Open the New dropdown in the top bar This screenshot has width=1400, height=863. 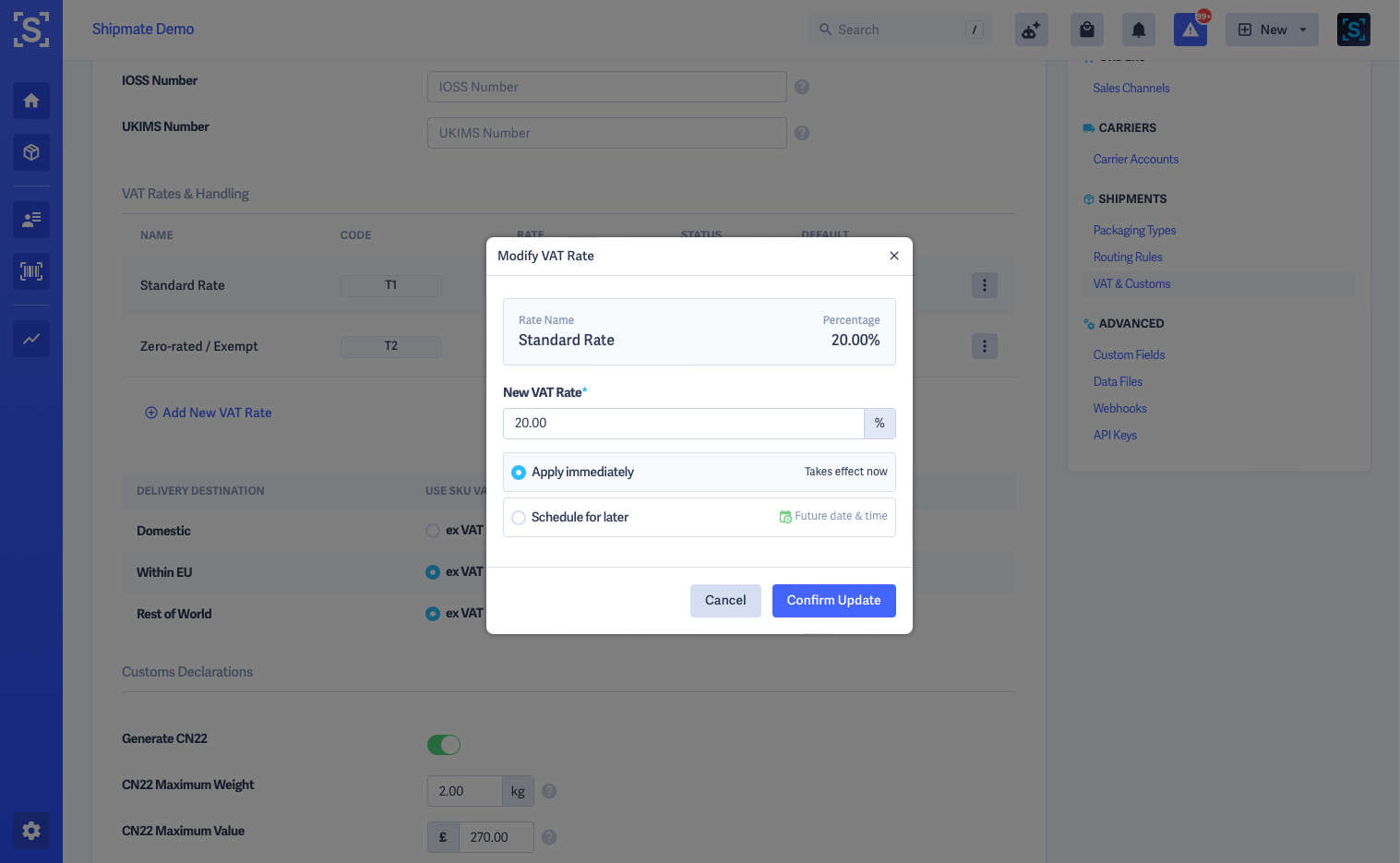pos(1272,30)
